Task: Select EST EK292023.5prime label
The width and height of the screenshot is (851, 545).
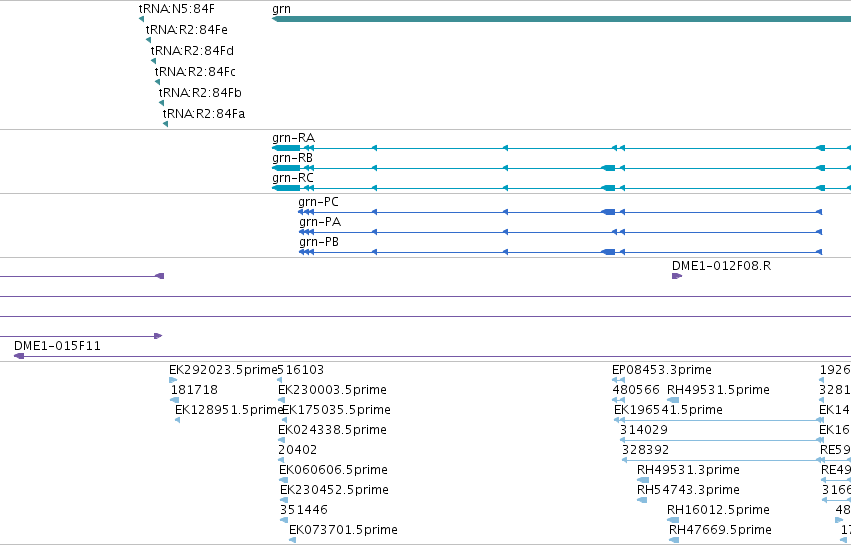Action: pyautogui.click(x=223, y=370)
